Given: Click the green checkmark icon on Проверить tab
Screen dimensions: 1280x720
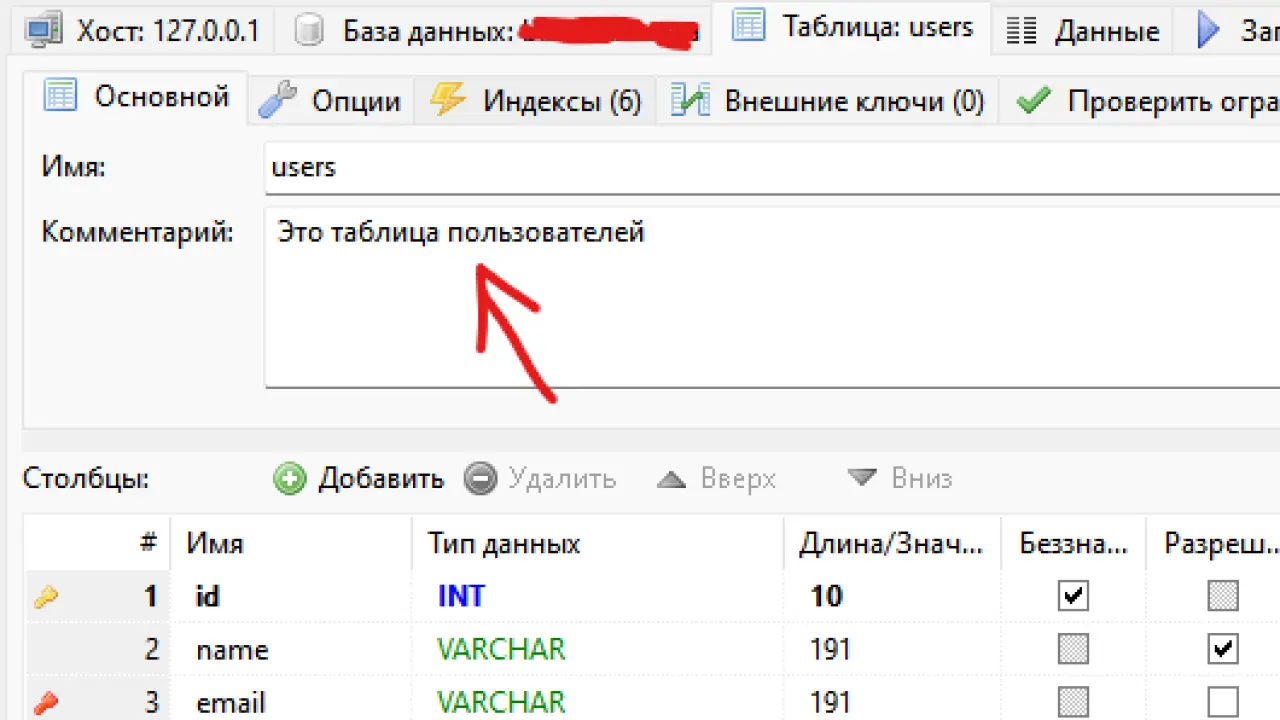Looking at the screenshot, I should (1032, 100).
